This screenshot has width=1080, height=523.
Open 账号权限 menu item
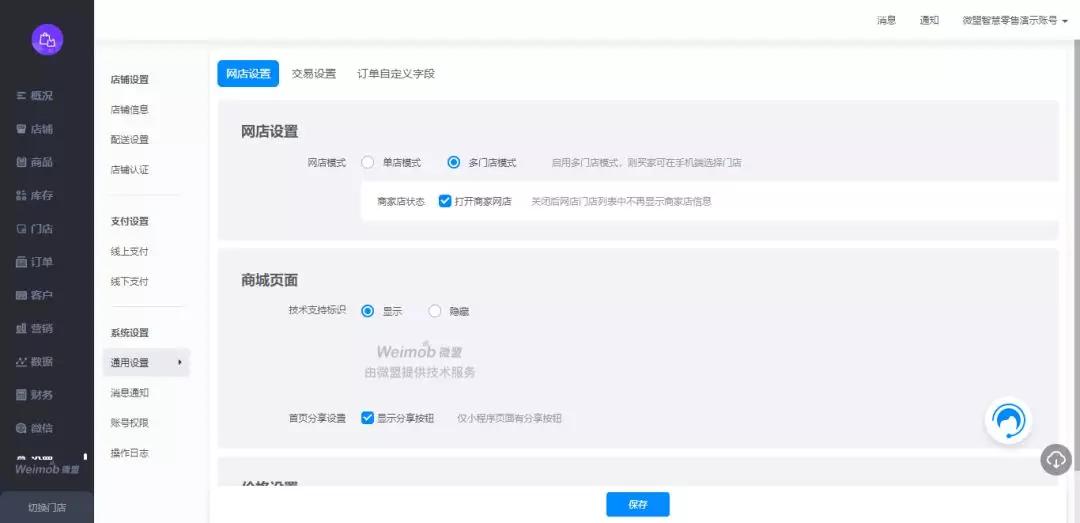tap(129, 423)
